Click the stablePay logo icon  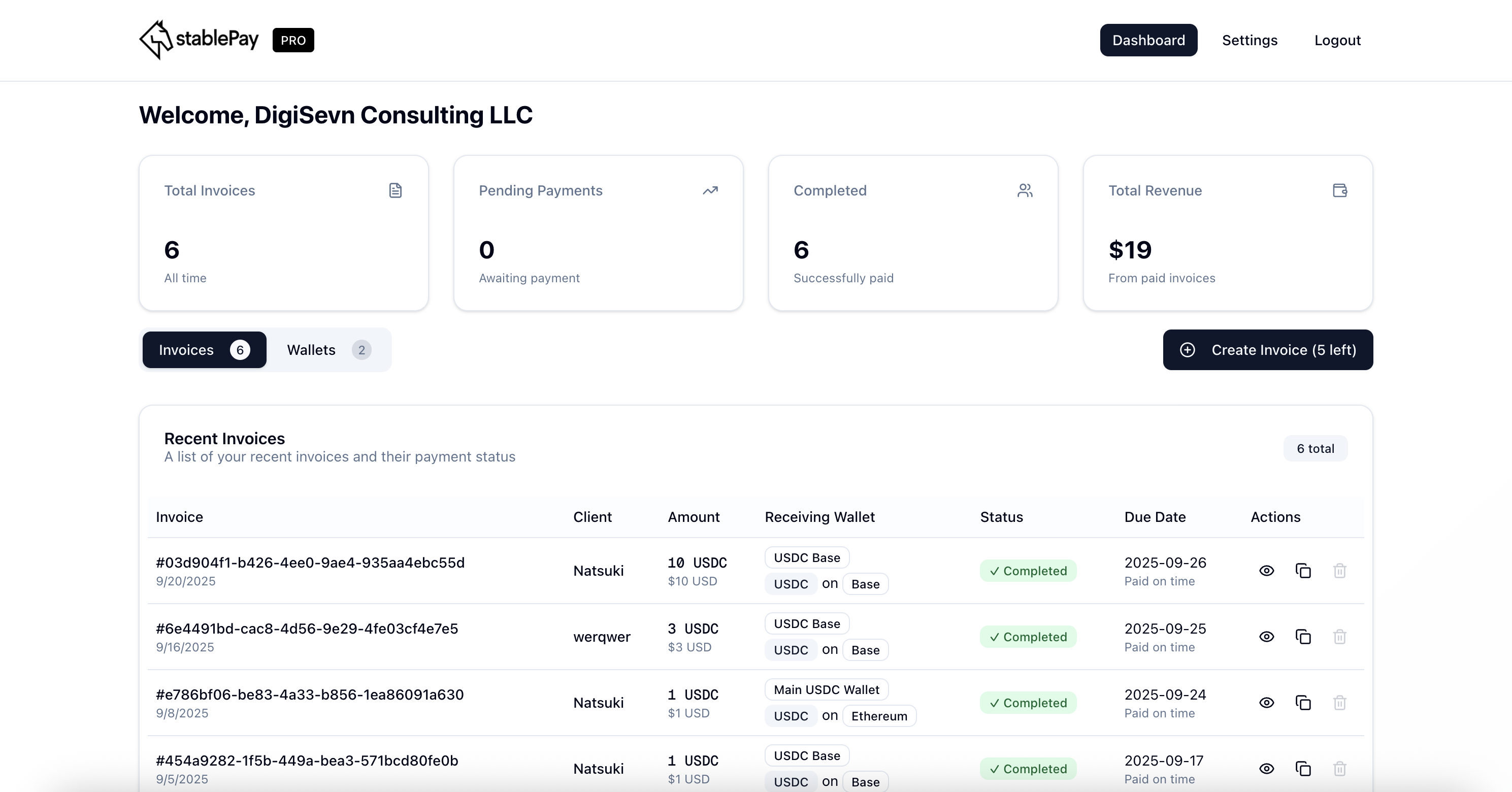(x=155, y=40)
